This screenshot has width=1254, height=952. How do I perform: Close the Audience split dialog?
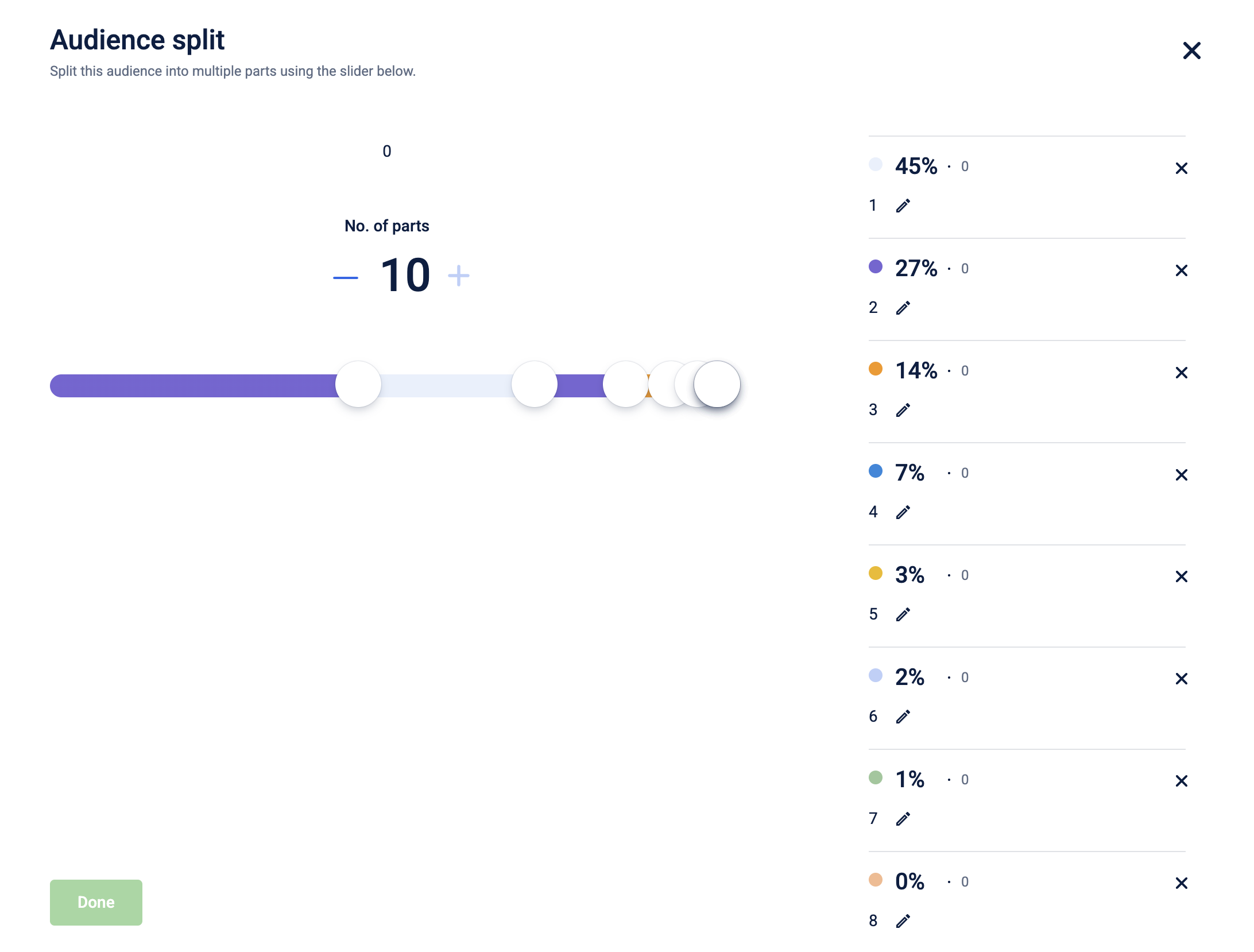tap(1191, 51)
